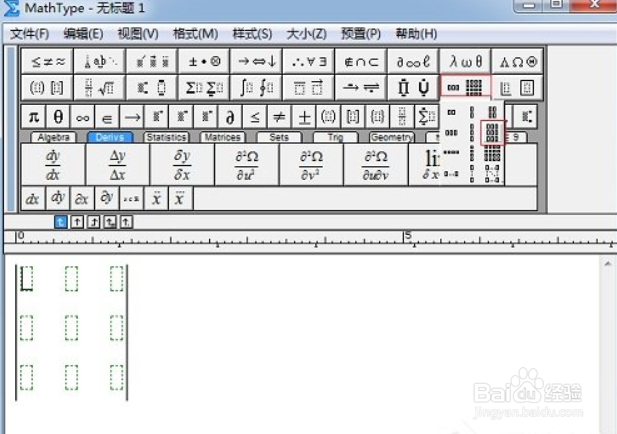Insert the ∂y partial differential
This screenshot has height=434, width=617.
click(x=107, y=198)
